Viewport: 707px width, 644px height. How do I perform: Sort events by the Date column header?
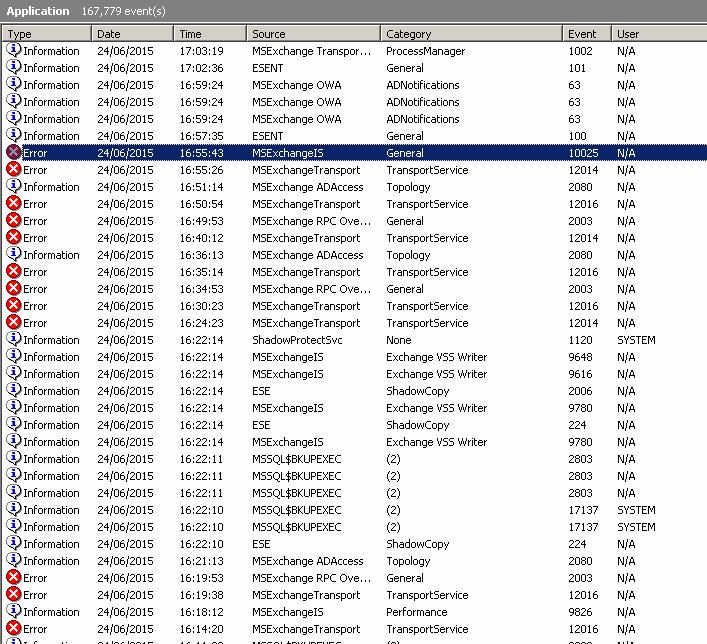click(x=133, y=34)
